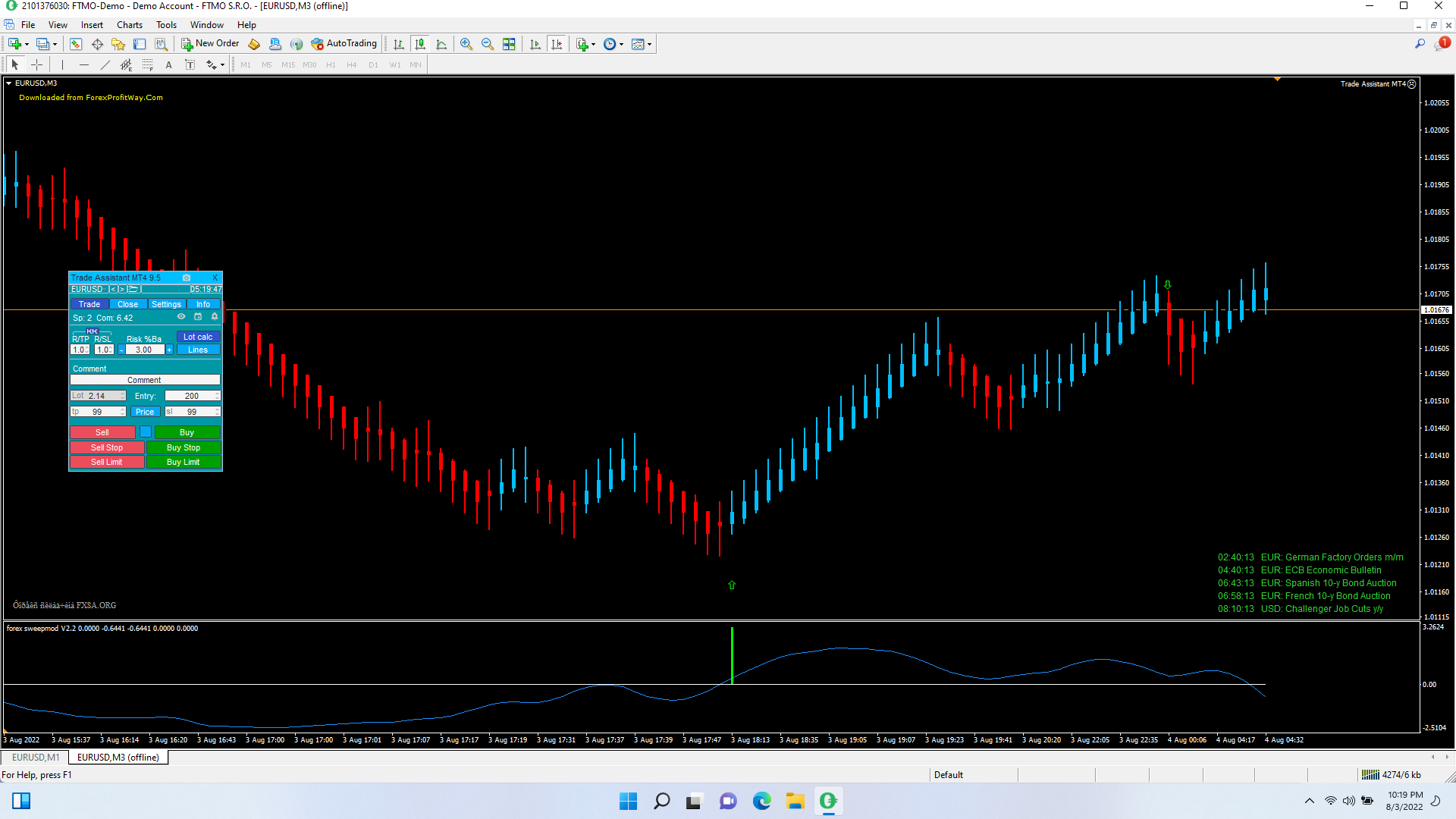Open the Trade Assistant calendar icon
Image resolution: width=1456 pixels, height=819 pixels.
(x=198, y=317)
